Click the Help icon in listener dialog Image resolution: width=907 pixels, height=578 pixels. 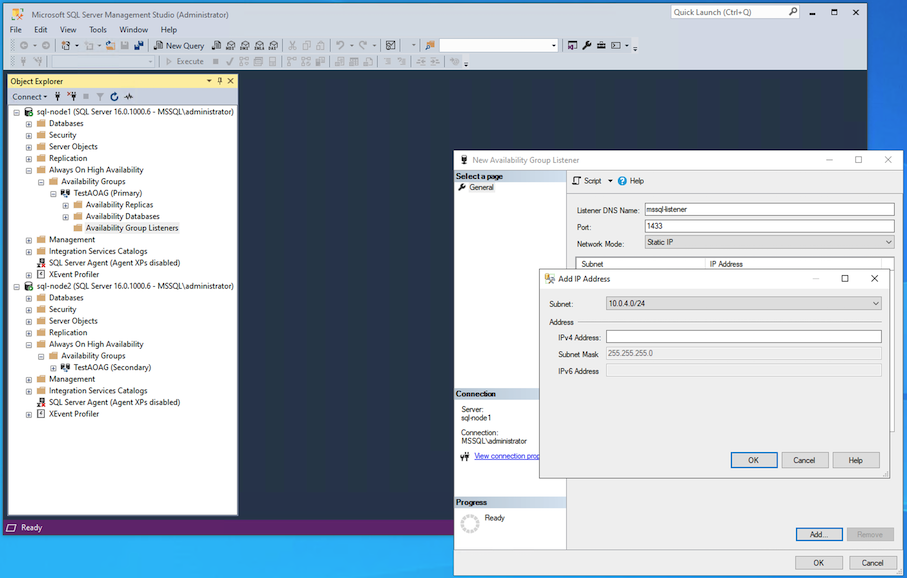tap(631, 181)
